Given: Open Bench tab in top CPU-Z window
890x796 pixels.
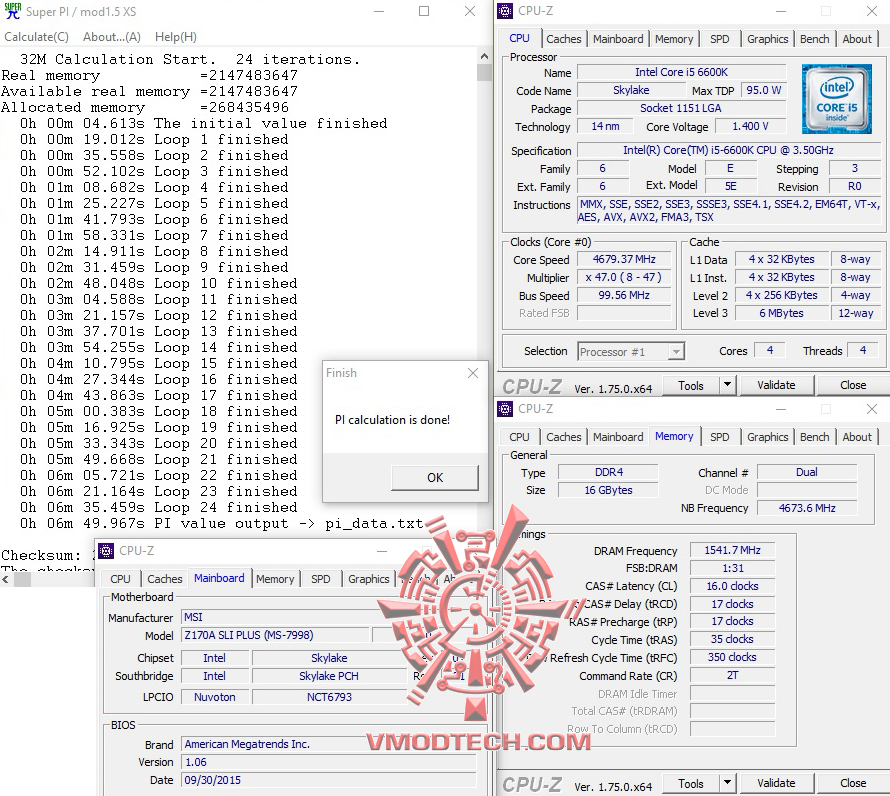Looking at the screenshot, I should tap(815, 39).
